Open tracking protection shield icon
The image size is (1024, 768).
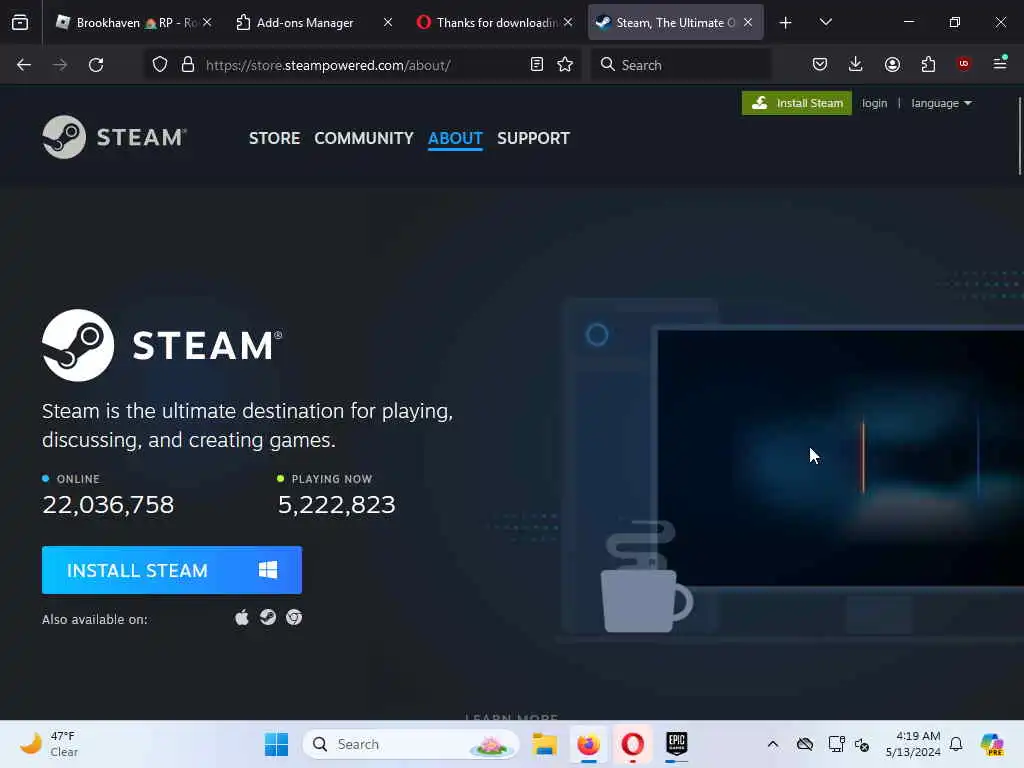(160, 65)
